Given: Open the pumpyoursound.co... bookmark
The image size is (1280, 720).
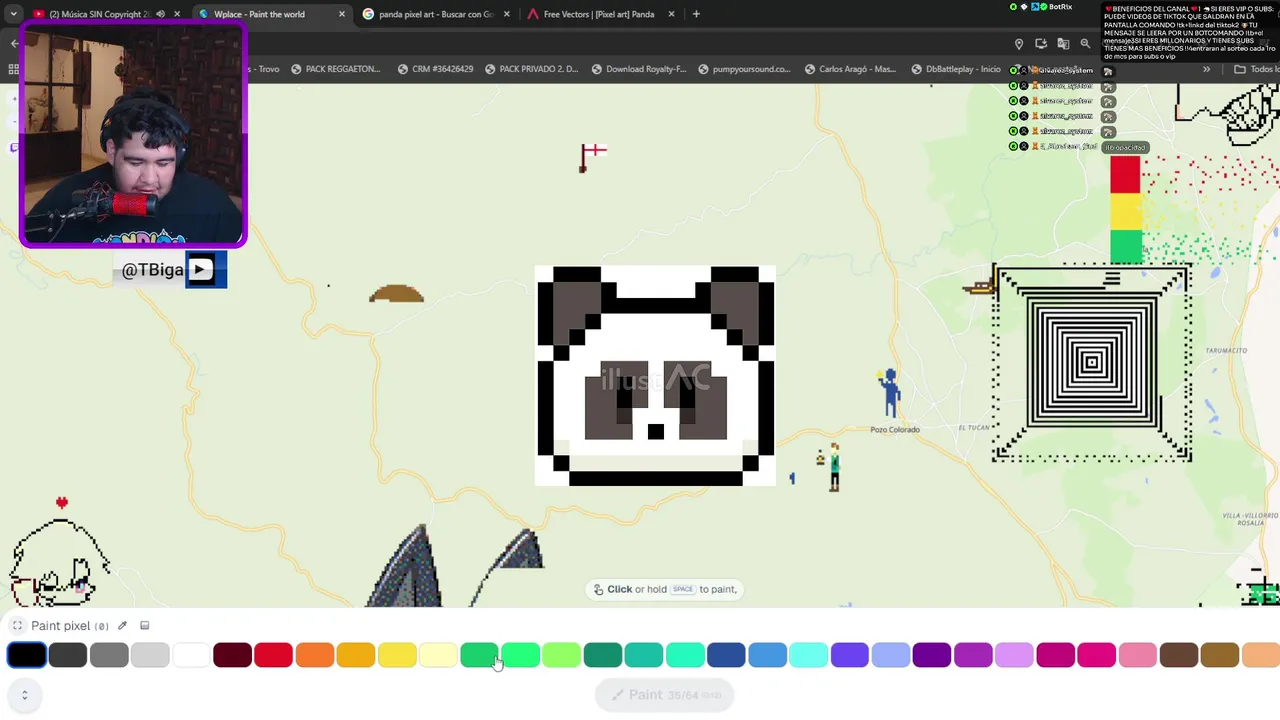Looking at the screenshot, I should [744, 69].
